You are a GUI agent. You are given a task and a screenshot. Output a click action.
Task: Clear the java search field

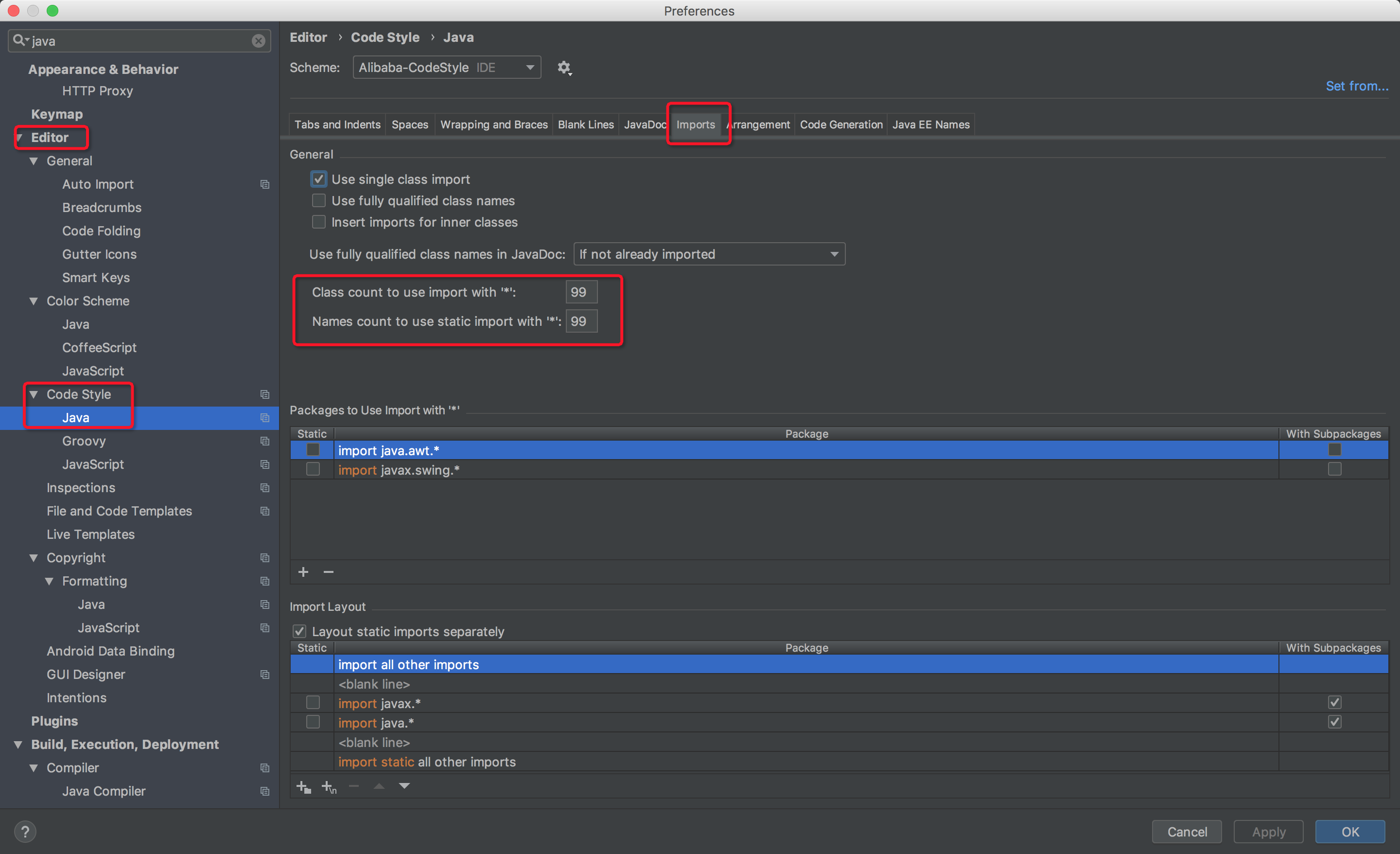259,40
